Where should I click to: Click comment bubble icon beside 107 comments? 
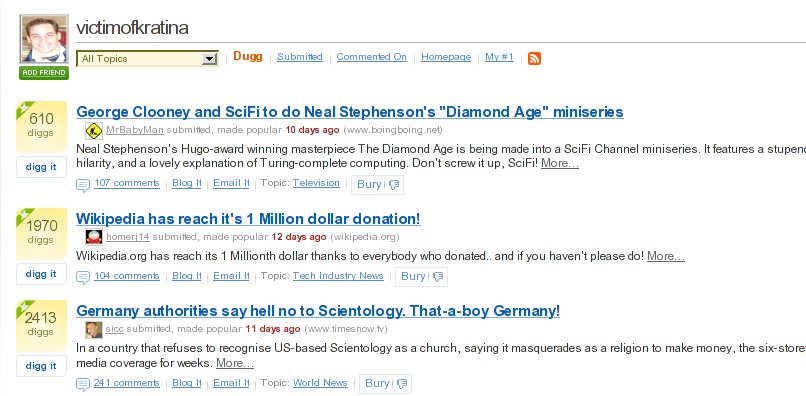83,185
